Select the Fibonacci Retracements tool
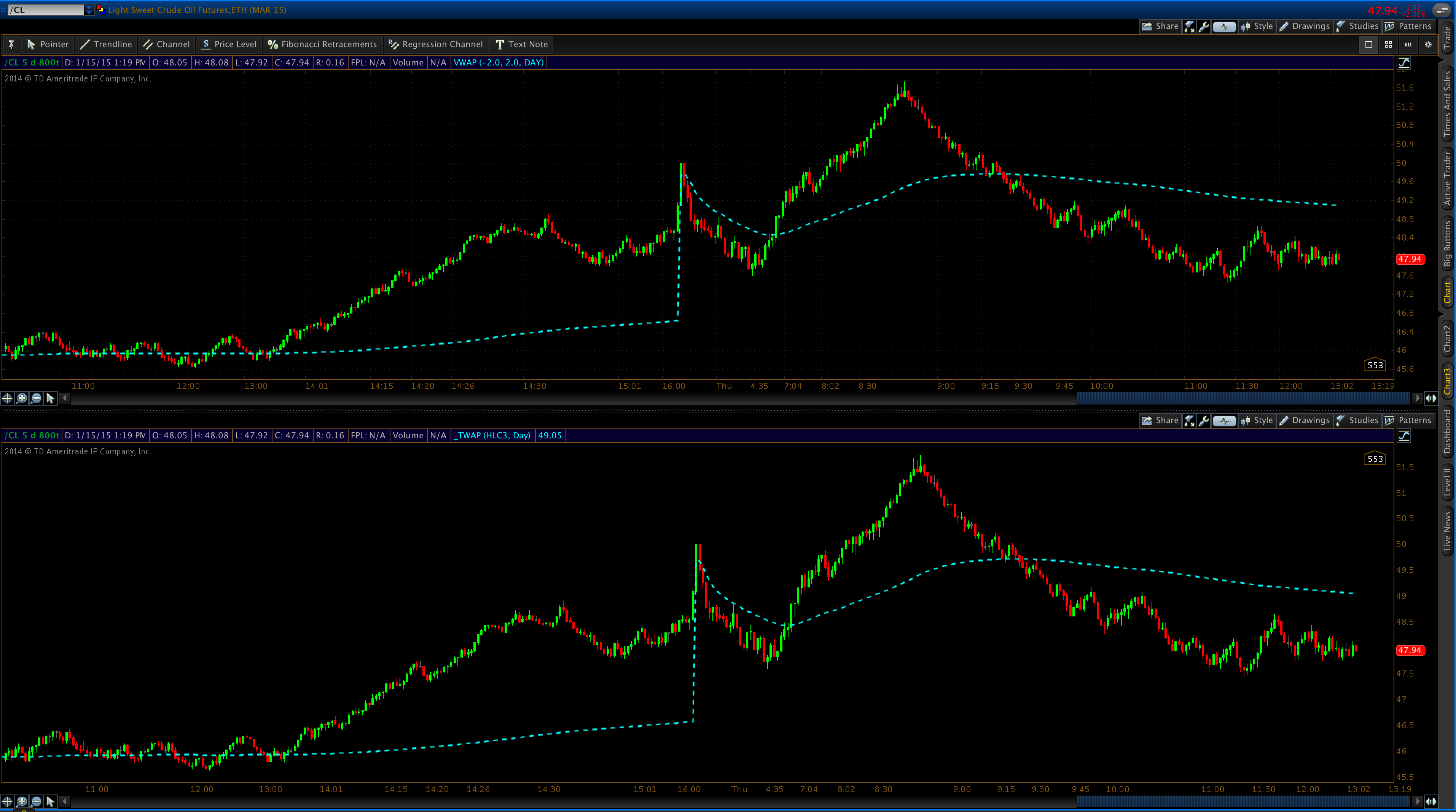 click(322, 44)
